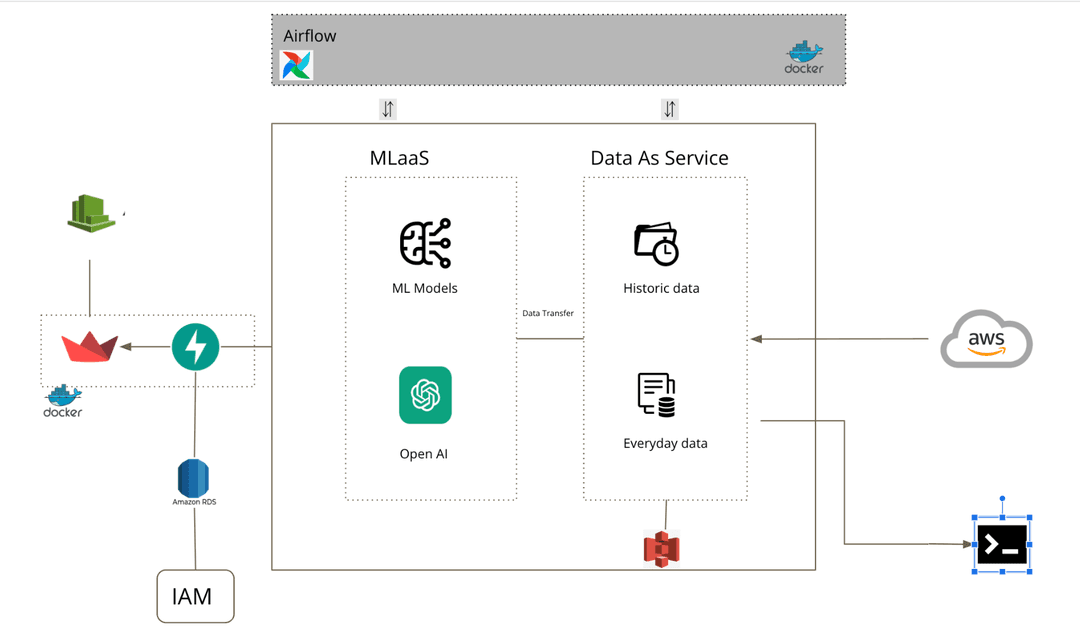Click the MLaaS heading text

click(399, 158)
